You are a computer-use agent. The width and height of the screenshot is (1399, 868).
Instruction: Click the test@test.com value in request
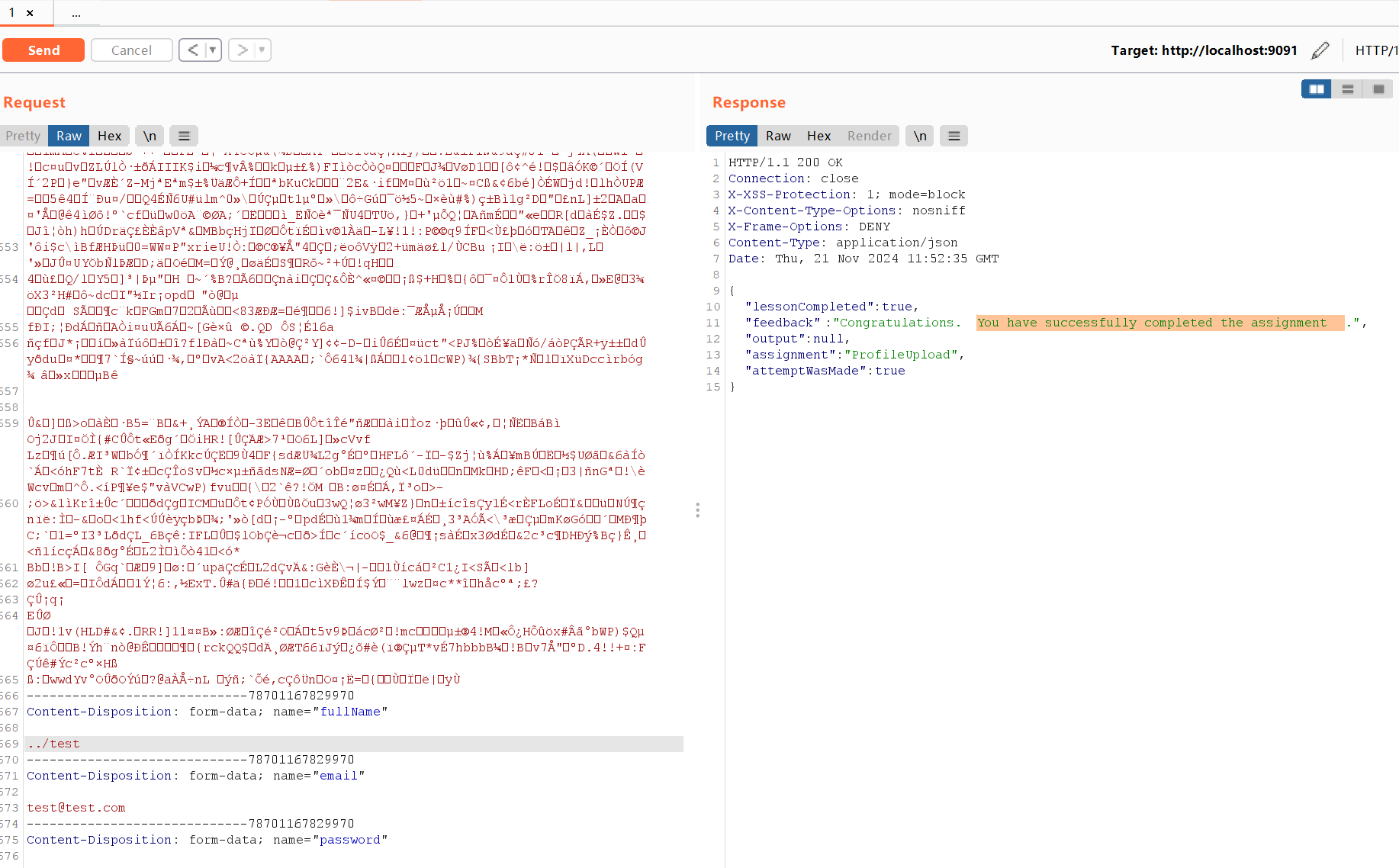[76, 808]
